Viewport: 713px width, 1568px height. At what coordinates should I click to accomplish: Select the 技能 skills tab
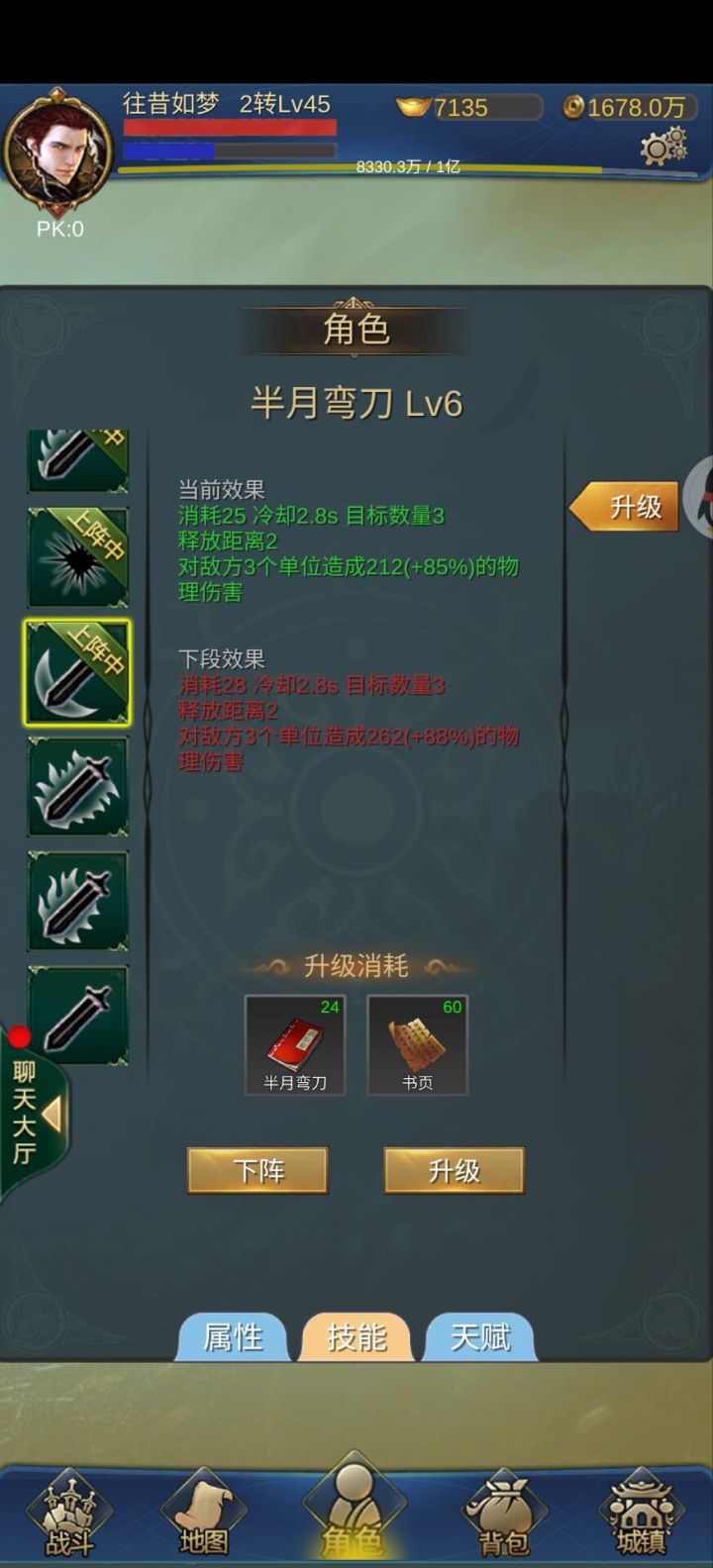pos(356,1337)
